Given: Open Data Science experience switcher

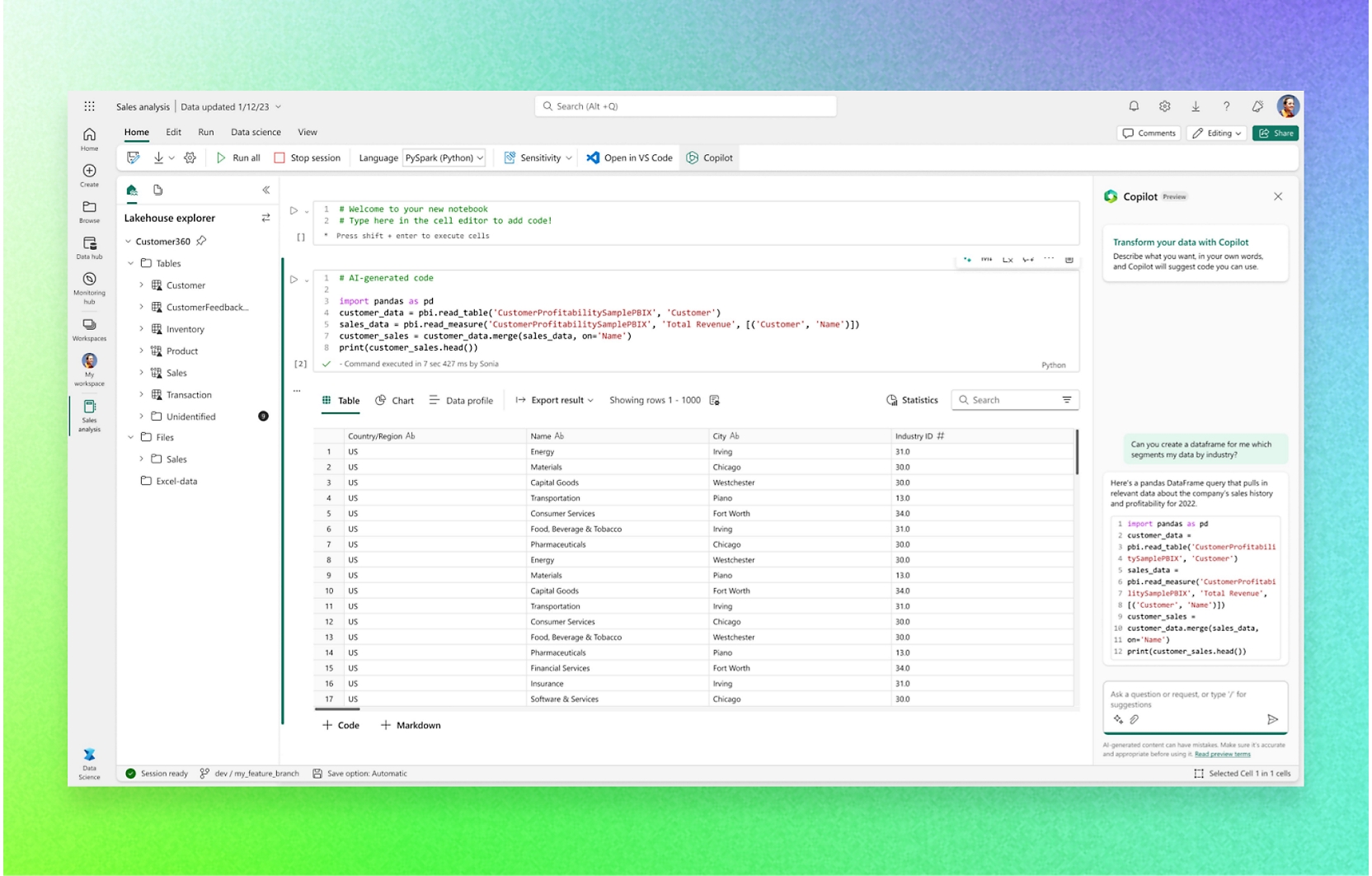Looking at the screenshot, I should (x=89, y=764).
